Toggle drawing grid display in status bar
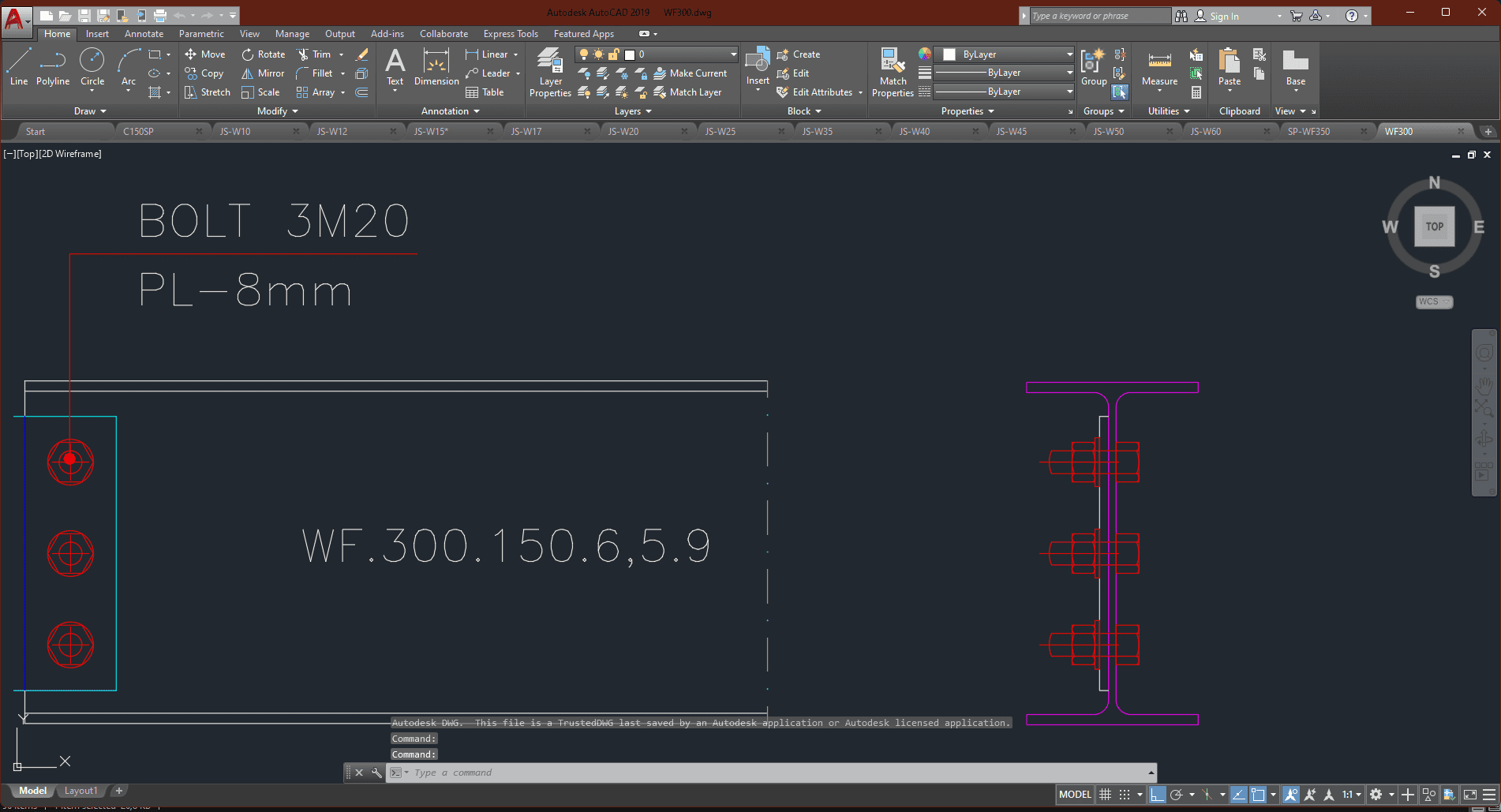This screenshot has width=1501, height=812. 1106,795
